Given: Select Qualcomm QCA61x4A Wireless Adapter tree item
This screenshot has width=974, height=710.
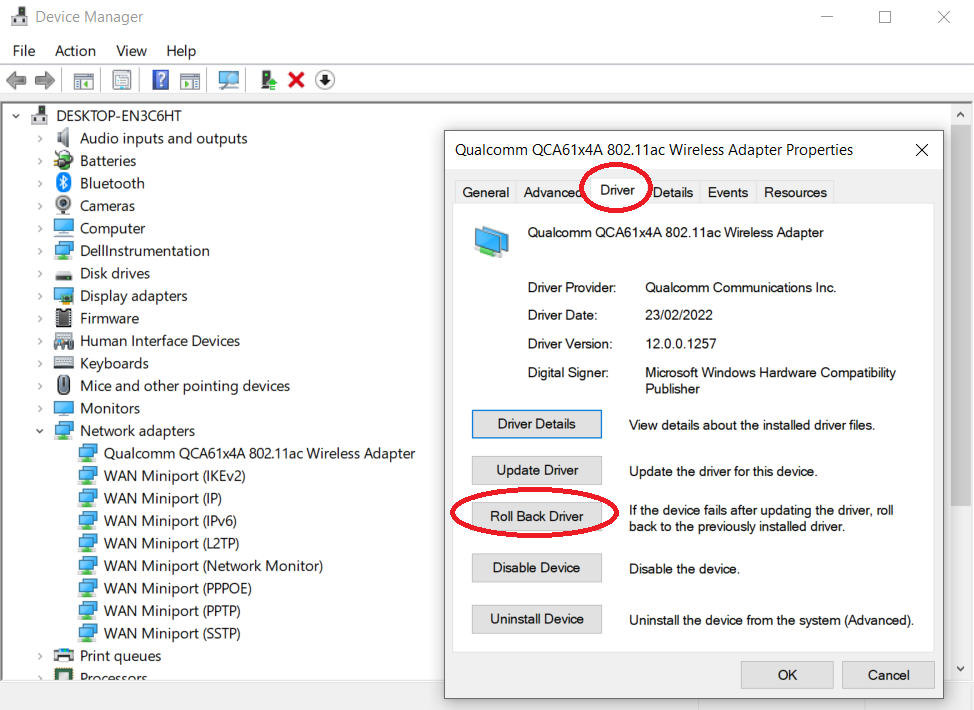Looking at the screenshot, I should 259,453.
